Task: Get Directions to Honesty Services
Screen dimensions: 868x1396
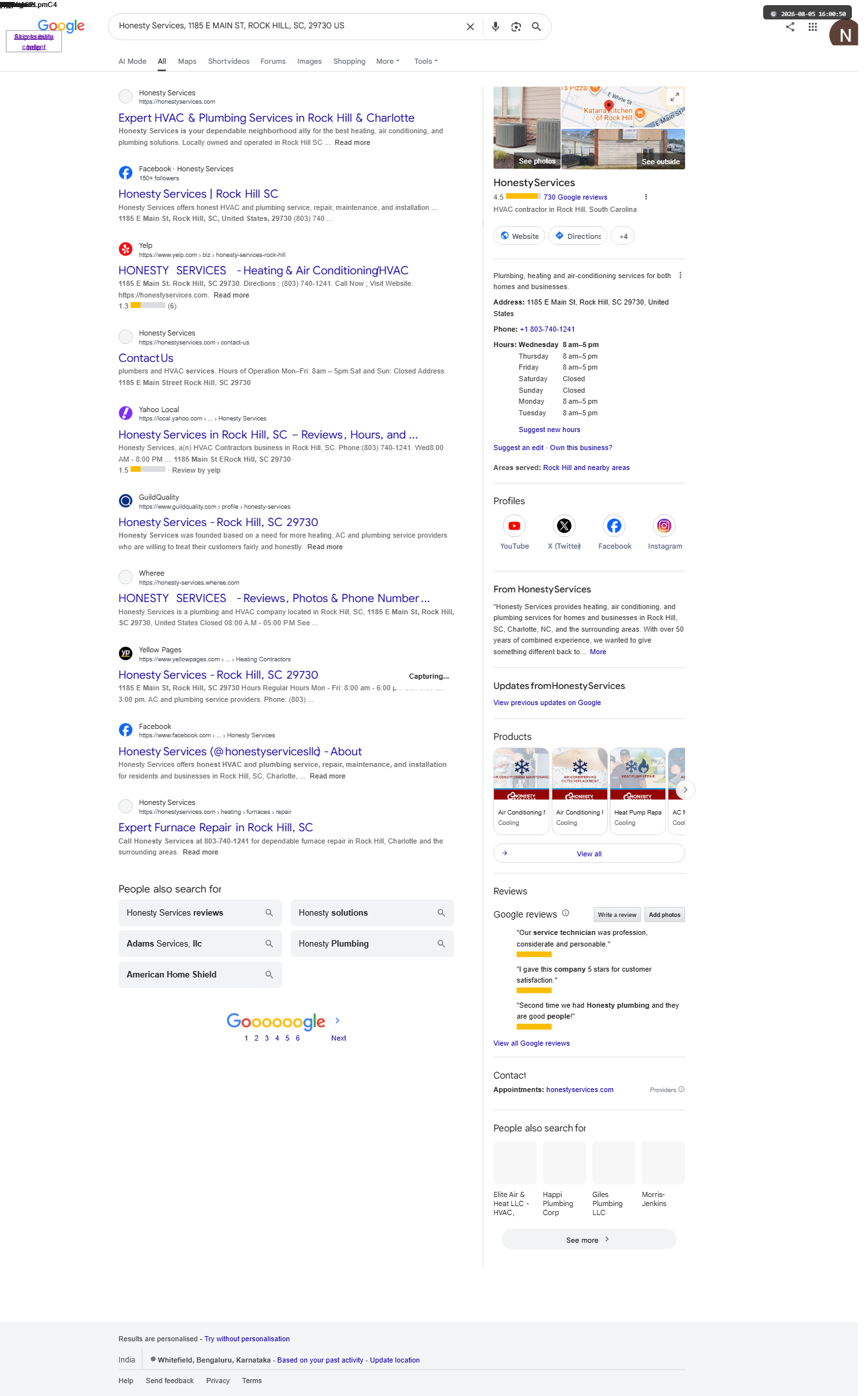Action: coord(578,236)
